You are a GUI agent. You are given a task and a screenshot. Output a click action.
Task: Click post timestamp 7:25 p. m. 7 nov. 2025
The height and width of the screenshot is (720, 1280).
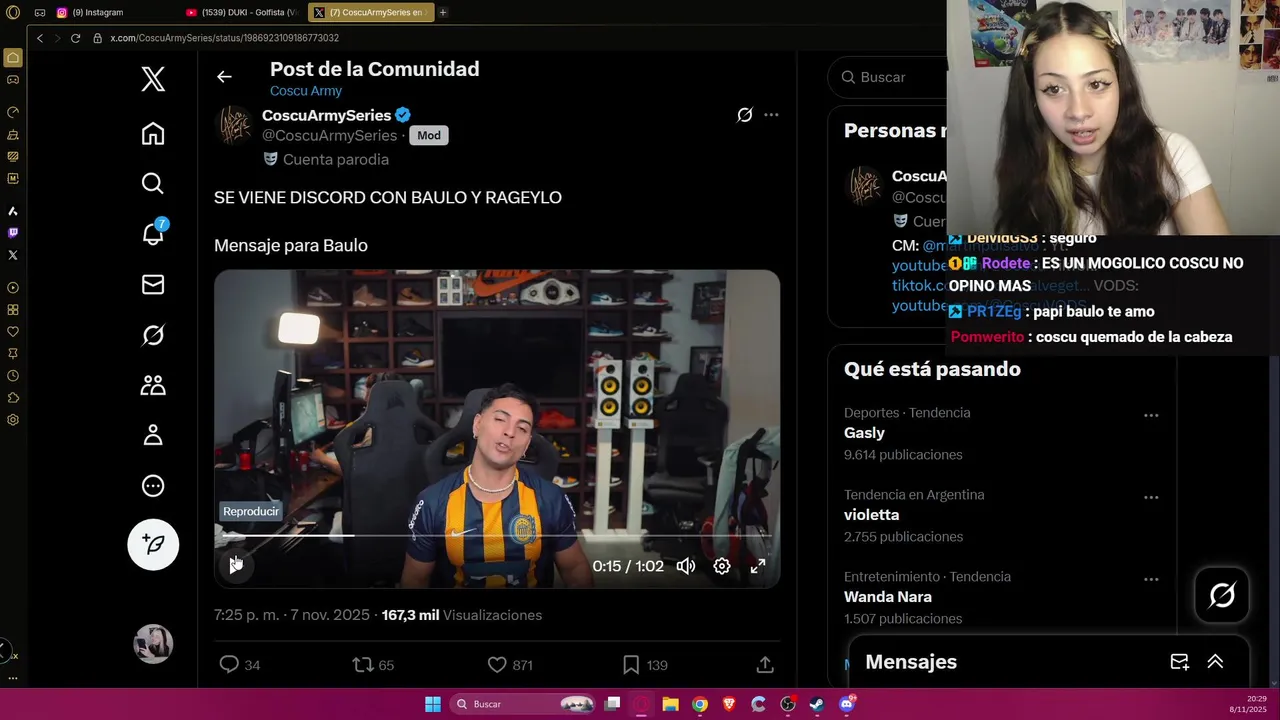tap(292, 615)
